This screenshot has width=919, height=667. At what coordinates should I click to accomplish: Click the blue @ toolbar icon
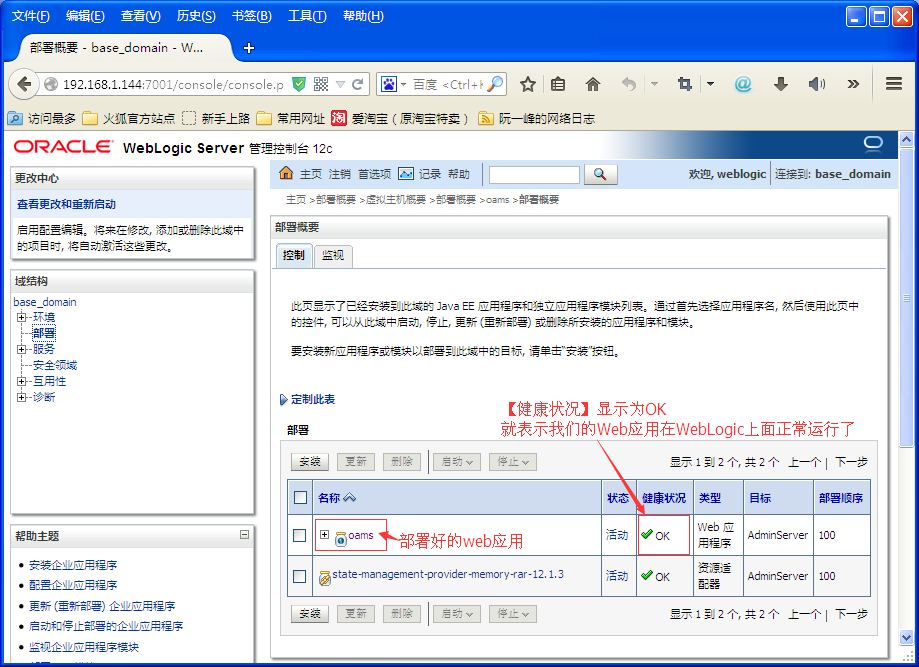(x=743, y=84)
